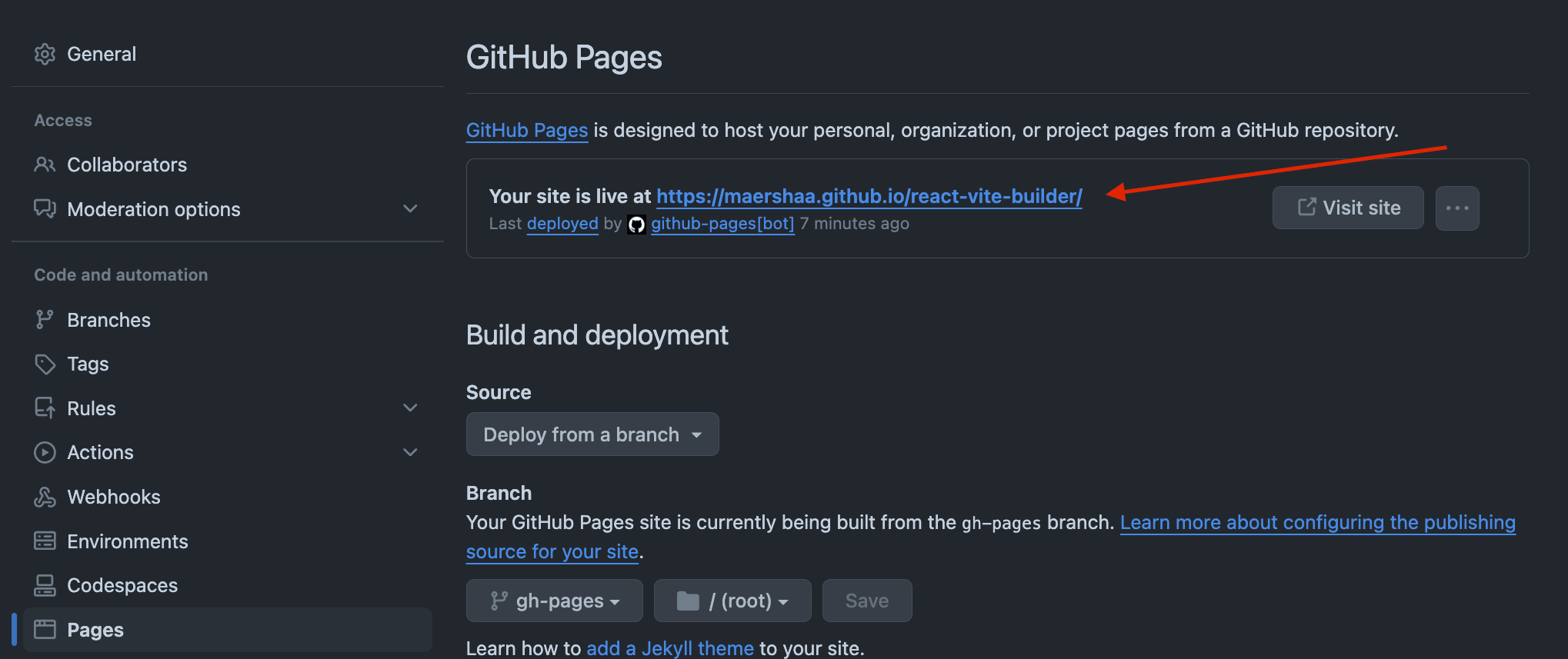Screen dimensions: 1568x659
Task: Click the github-pages[bot] avatar icon
Action: (x=636, y=225)
